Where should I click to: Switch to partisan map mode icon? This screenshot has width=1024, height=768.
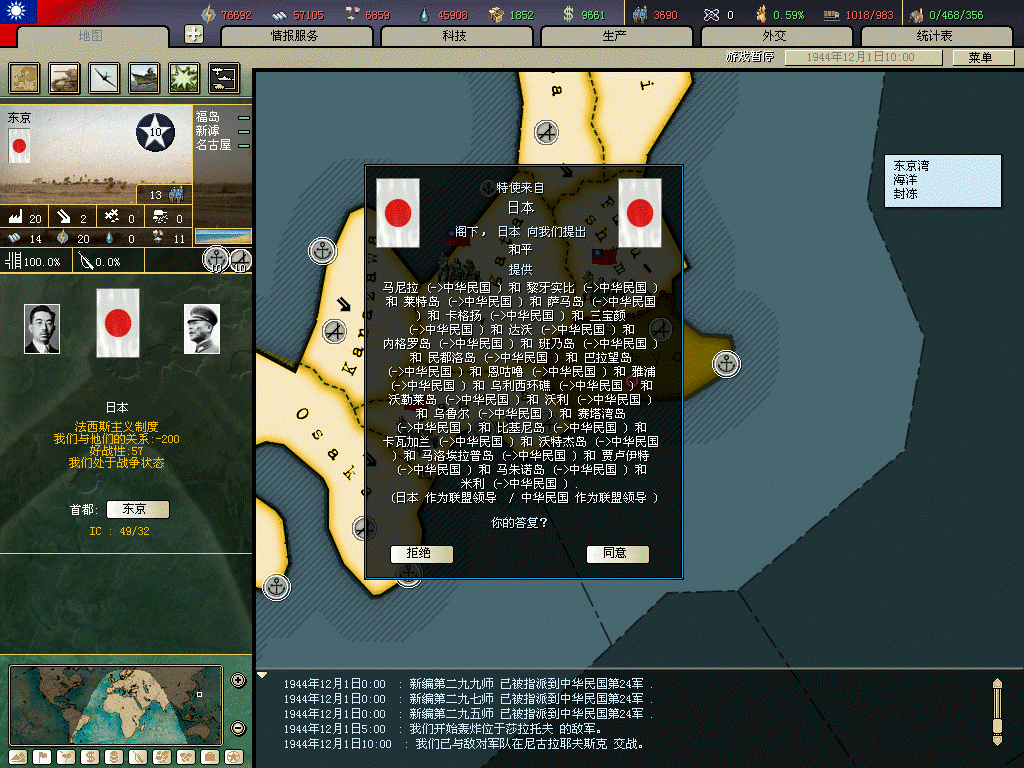[x=138, y=757]
